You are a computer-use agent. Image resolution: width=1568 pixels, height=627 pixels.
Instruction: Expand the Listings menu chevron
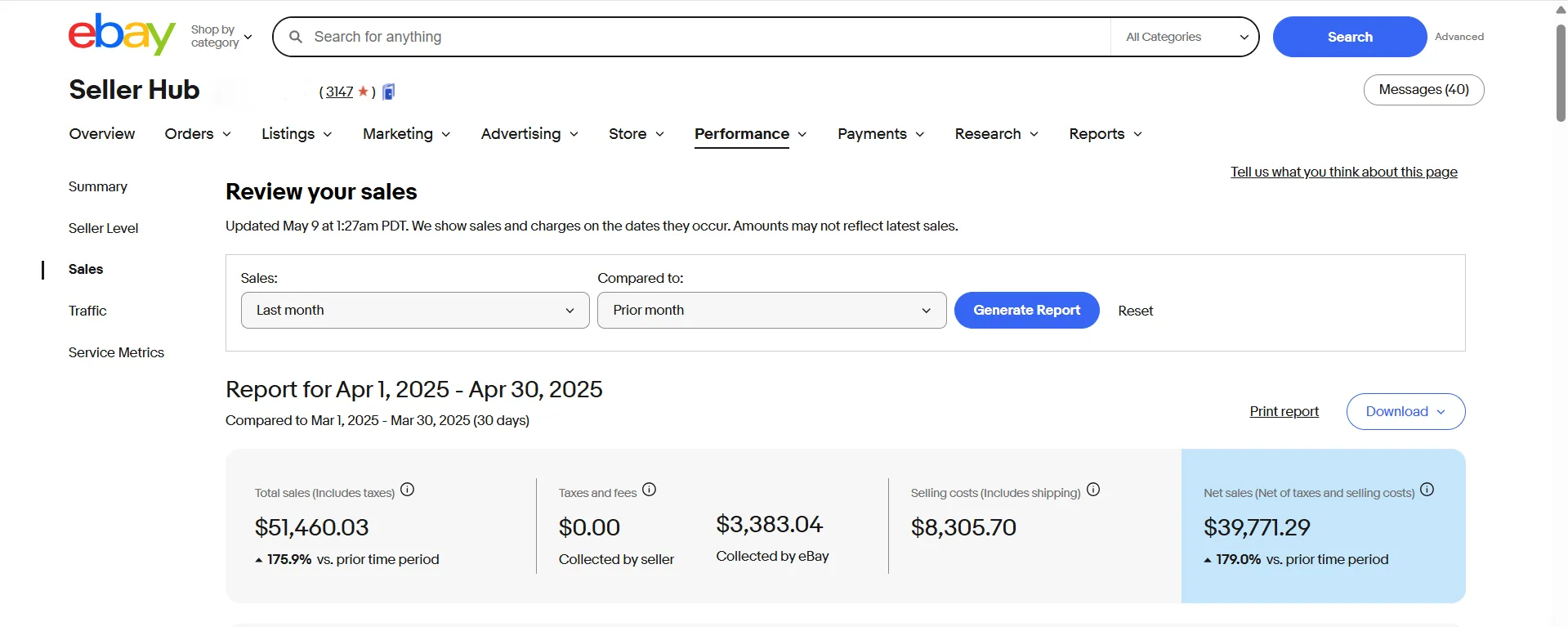tap(328, 134)
